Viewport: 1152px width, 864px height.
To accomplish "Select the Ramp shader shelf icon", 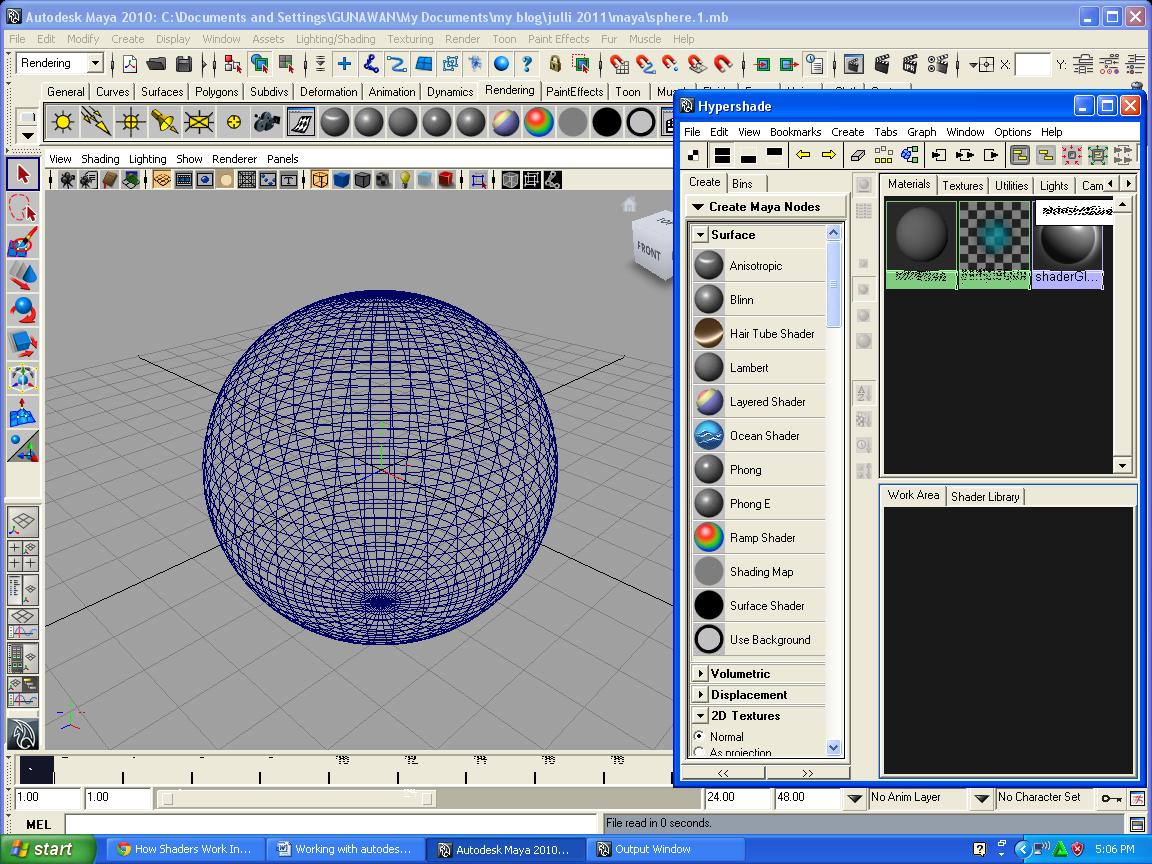I will tap(539, 122).
